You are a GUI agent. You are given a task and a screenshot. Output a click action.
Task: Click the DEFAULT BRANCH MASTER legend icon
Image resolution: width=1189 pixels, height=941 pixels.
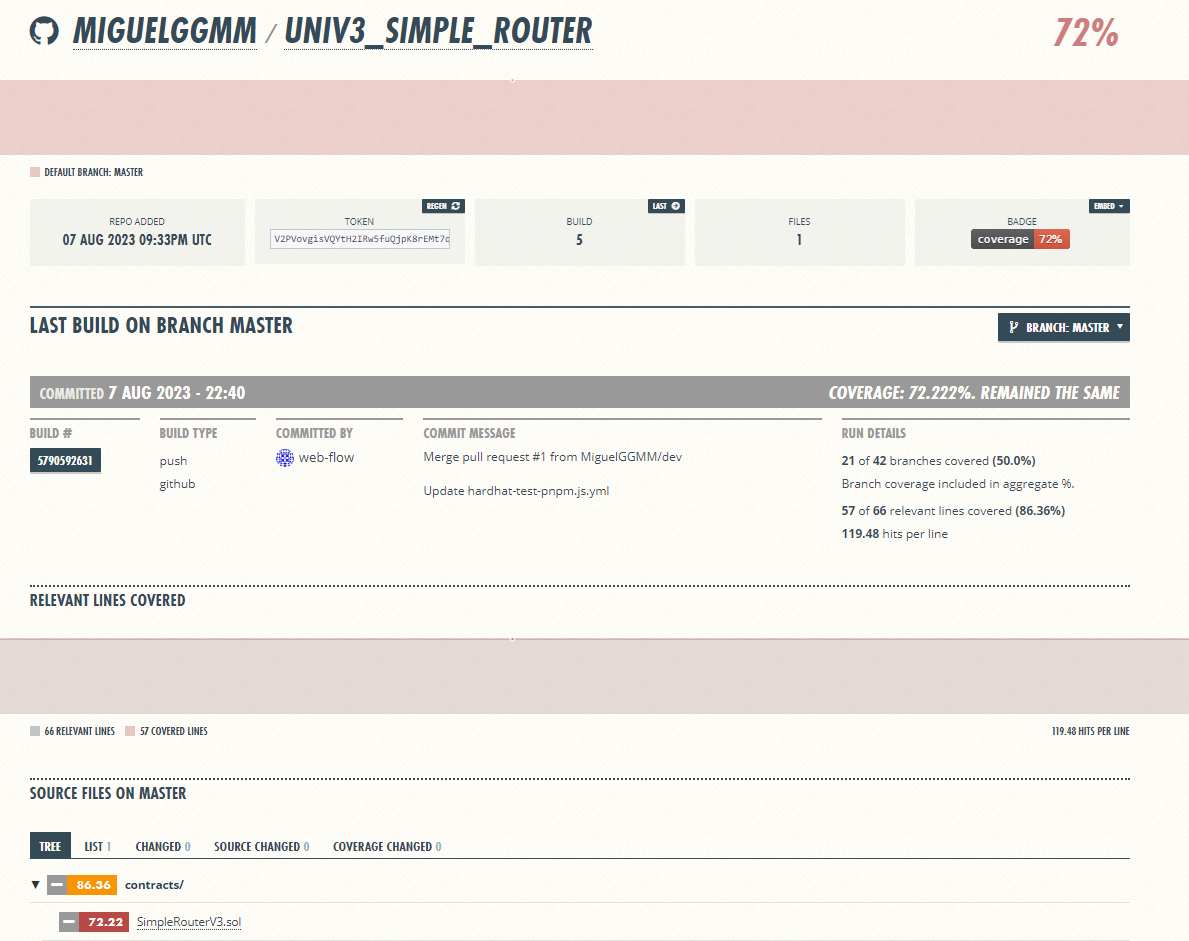click(x=33, y=172)
